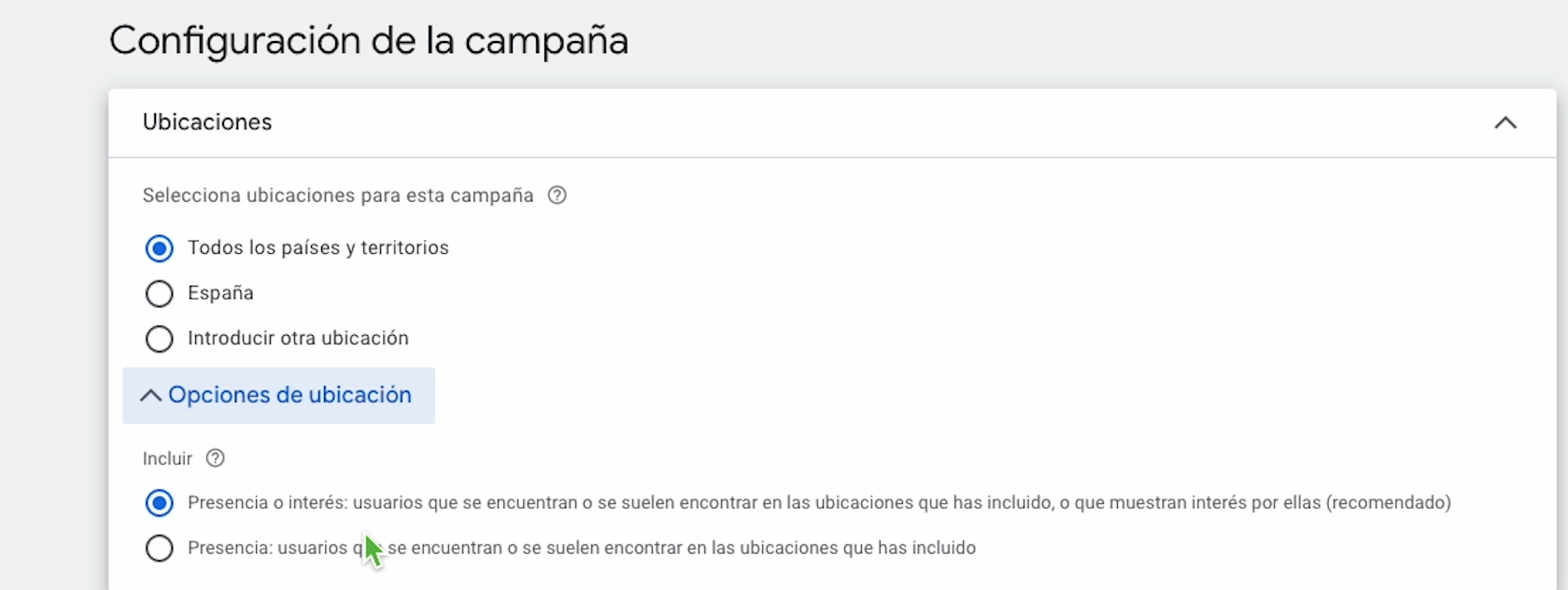Collapse the Ubicaciones section using top-right chevron
This screenshot has width=1568, height=590.
pyautogui.click(x=1504, y=122)
